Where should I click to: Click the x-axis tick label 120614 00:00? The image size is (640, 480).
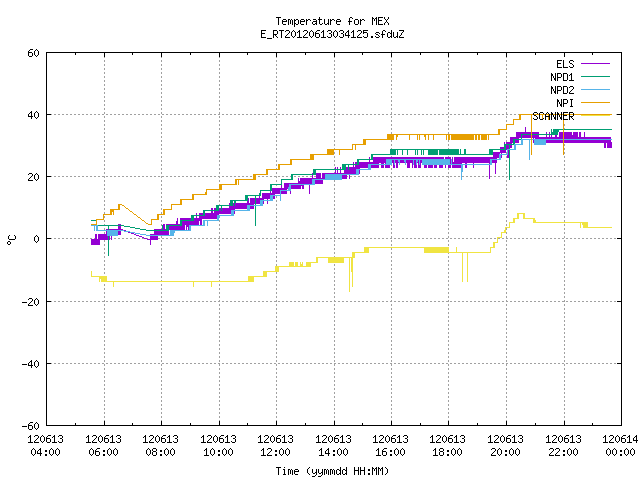click(x=620, y=446)
